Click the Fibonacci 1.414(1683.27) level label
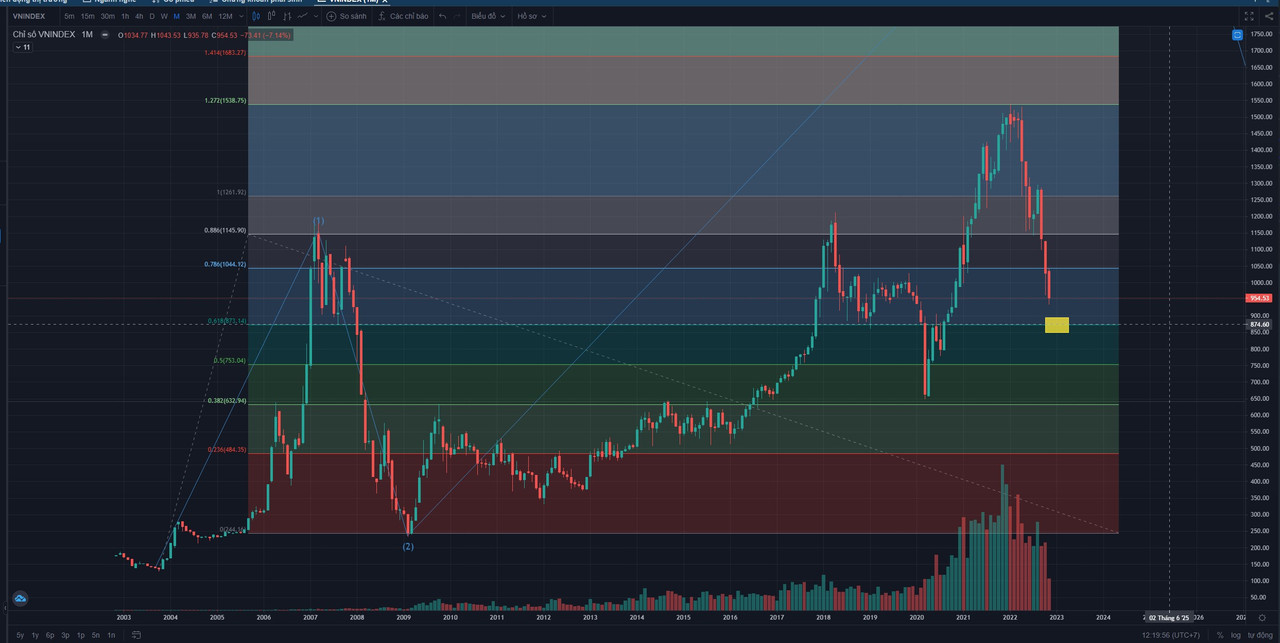This screenshot has height=643, width=1280. [x=225, y=52]
